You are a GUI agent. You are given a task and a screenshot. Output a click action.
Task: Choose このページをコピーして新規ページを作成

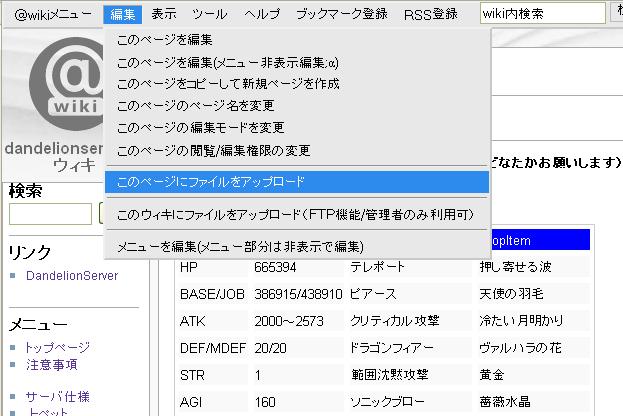pyautogui.click(x=228, y=83)
